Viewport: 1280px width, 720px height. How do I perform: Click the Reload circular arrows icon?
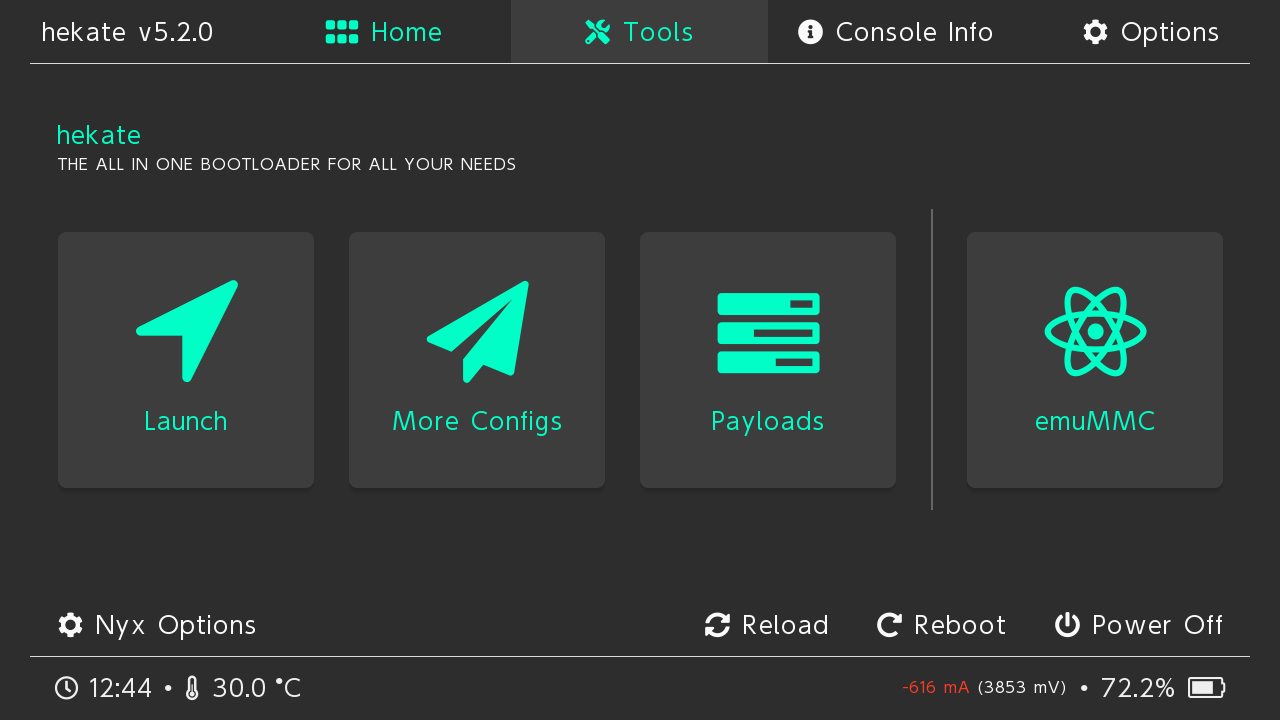tap(717, 625)
